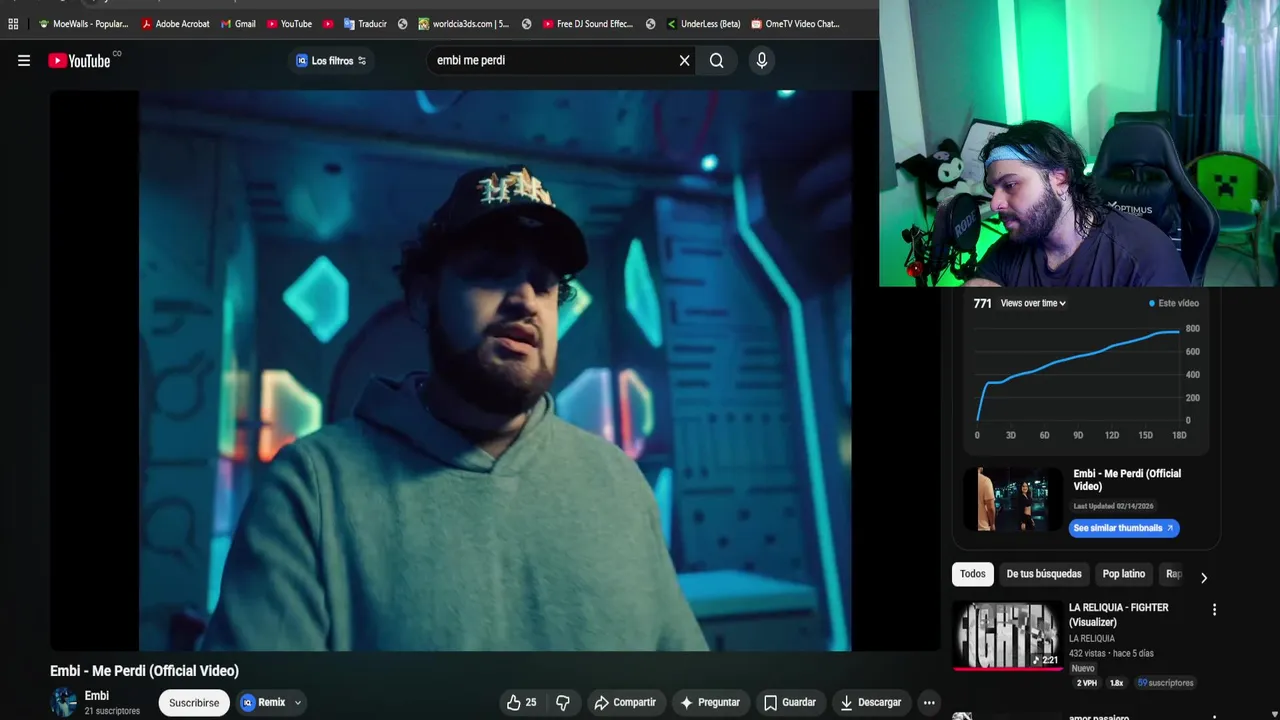Expand the Remix dropdown arrow
The image size is (1280, 720).
pyautogui.click(x=297, y=703)
